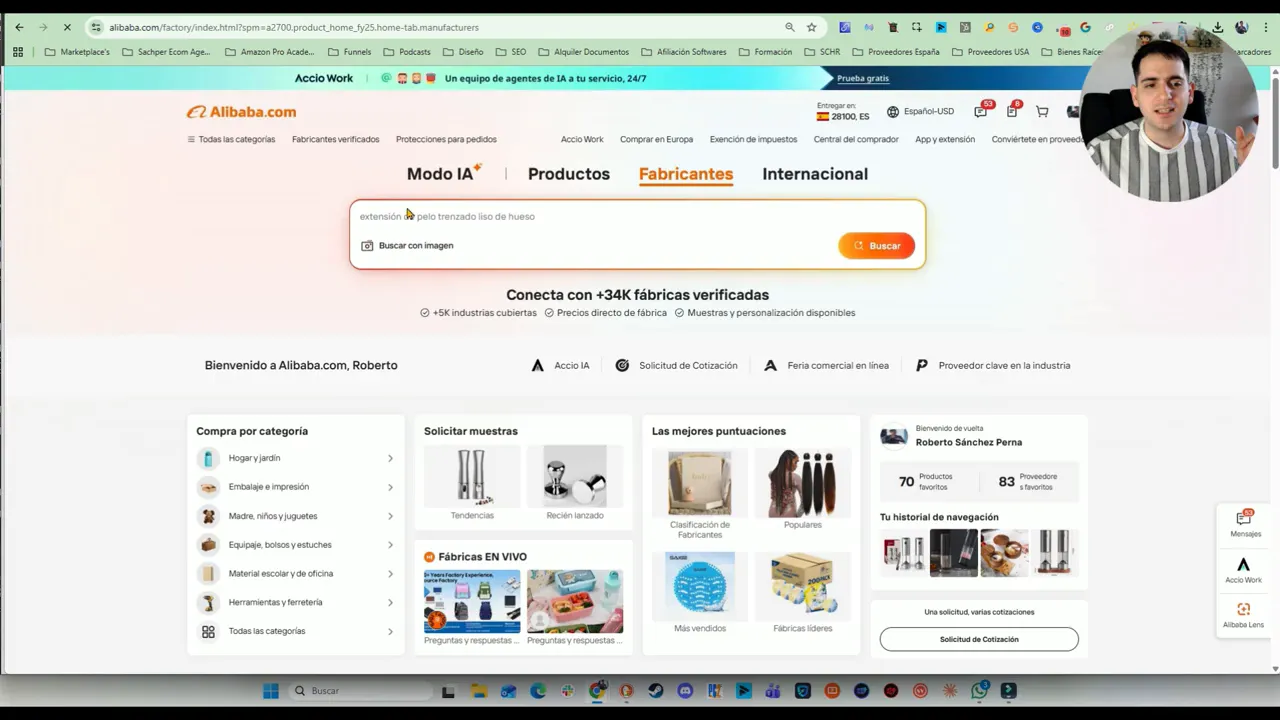Stop page loading with the X button
Viewport: 1280px width, 720px height.
pos(67,27)
